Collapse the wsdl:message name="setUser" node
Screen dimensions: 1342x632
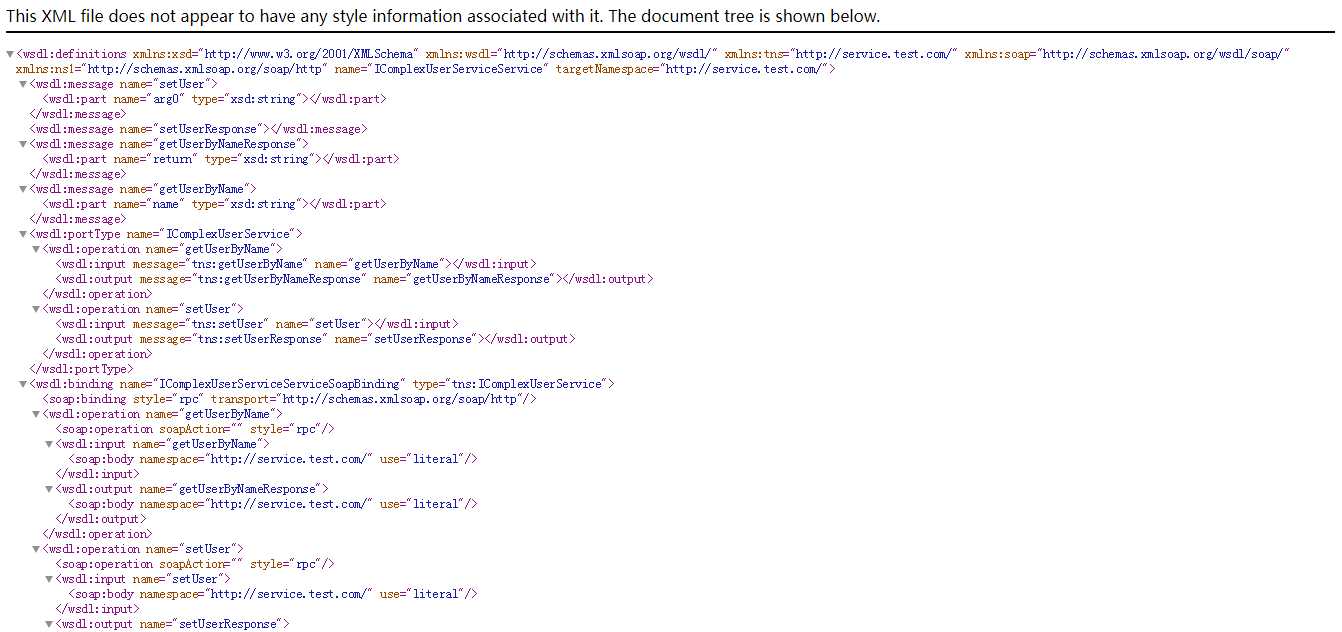23,84
